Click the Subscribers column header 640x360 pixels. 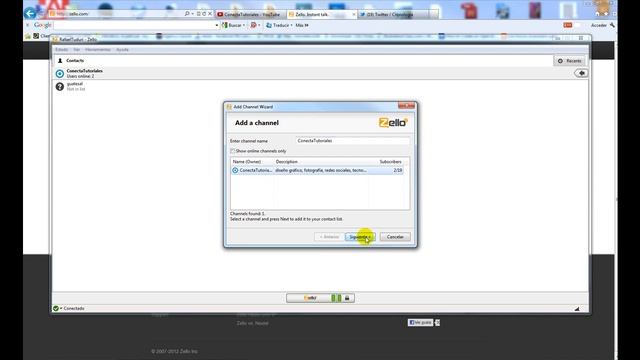click(x=391, y=162)
